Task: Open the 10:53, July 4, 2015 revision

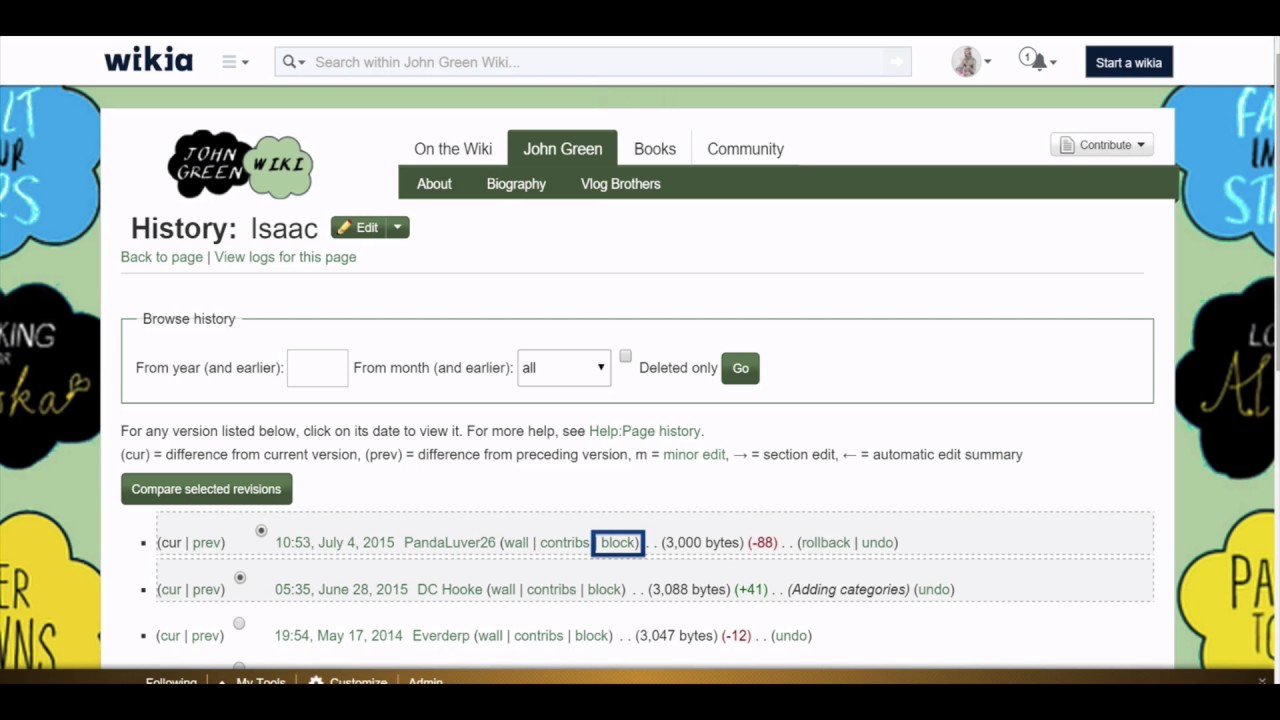Action: click(x=335, y=543)
